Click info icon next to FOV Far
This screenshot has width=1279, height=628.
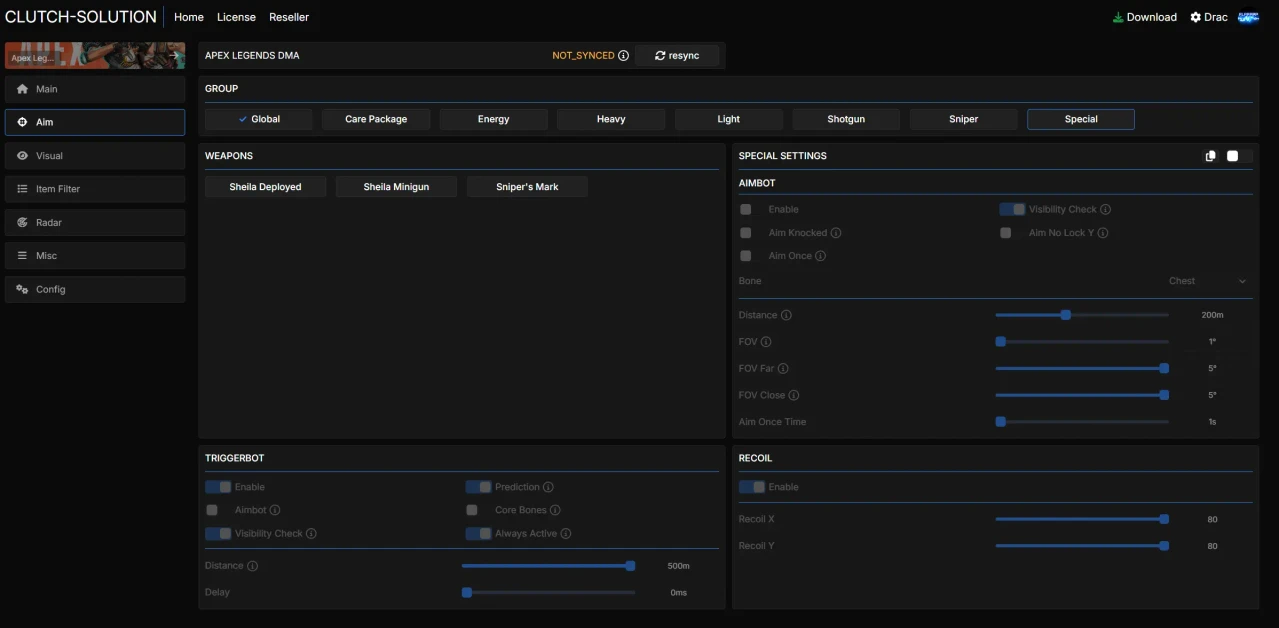[x=783, y=369]
